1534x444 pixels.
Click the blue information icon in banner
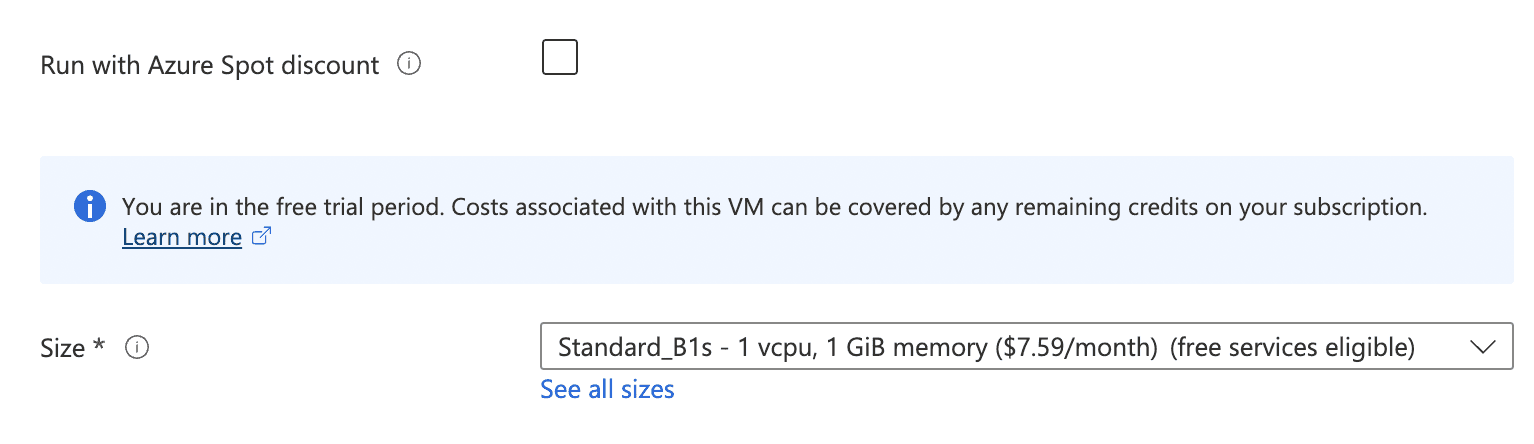(90, 208)
